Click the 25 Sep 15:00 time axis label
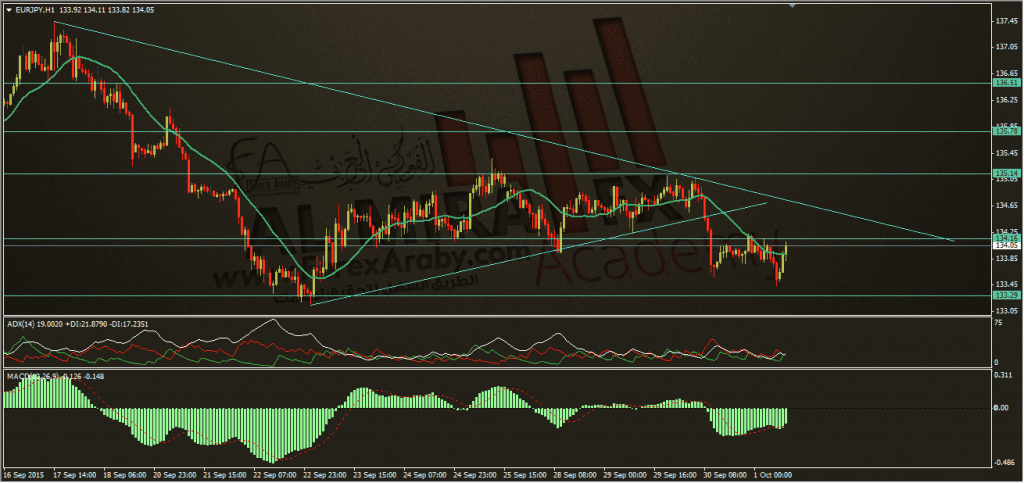Screen dimensions: 1024x483 525,475
